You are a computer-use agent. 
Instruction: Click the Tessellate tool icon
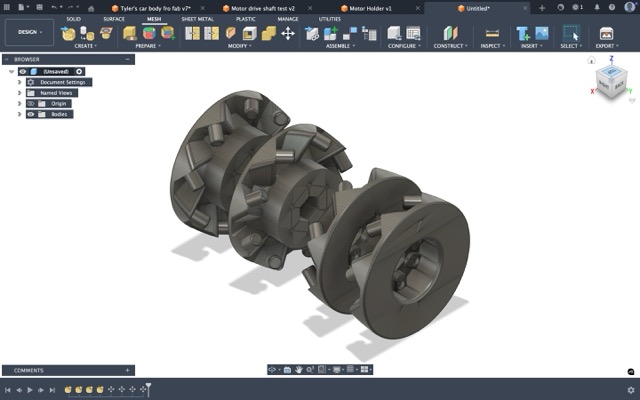87,33
